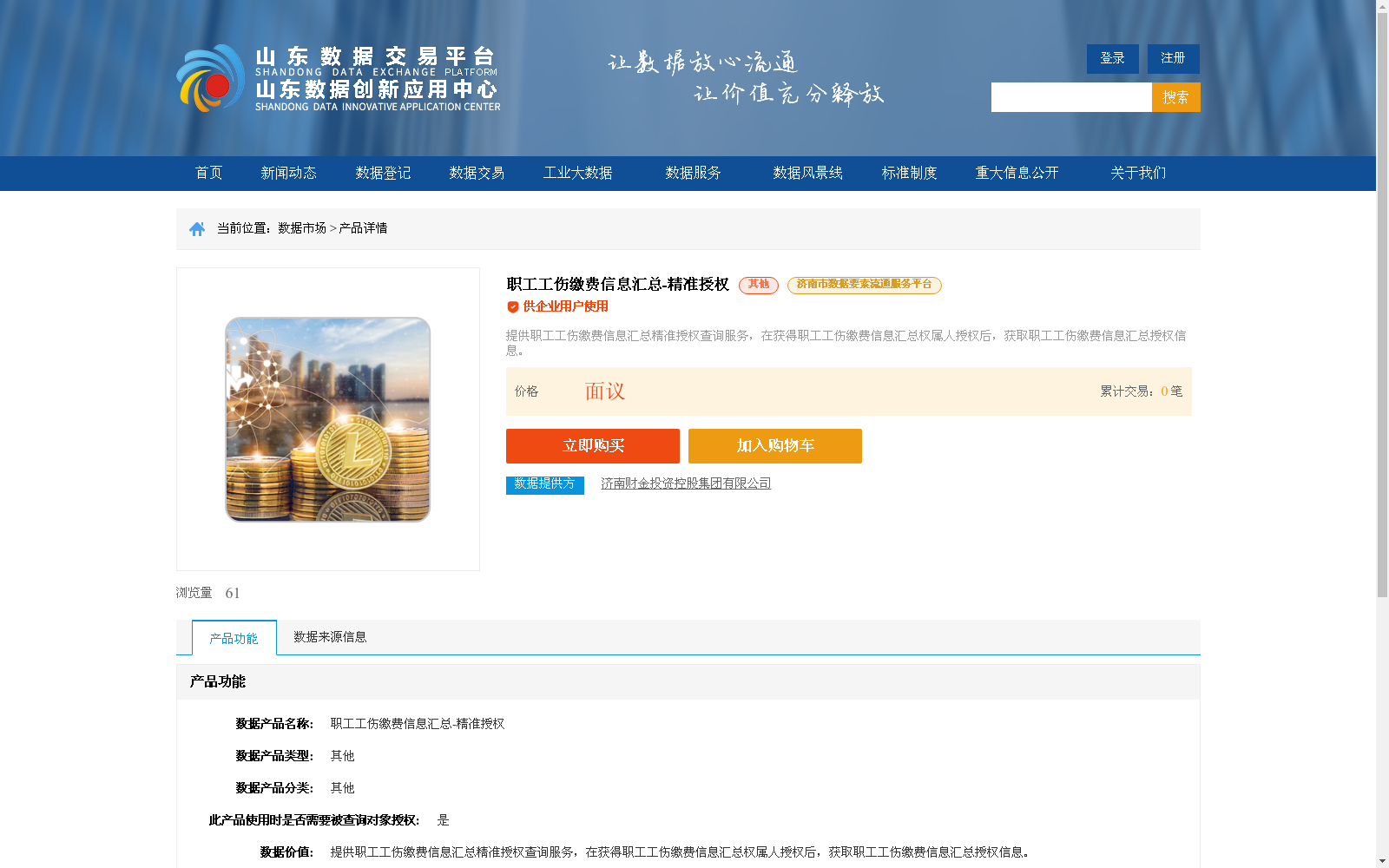Click the 累计交易 count text
This screenshot has width=1389, height=868.
click(1142, 391)
